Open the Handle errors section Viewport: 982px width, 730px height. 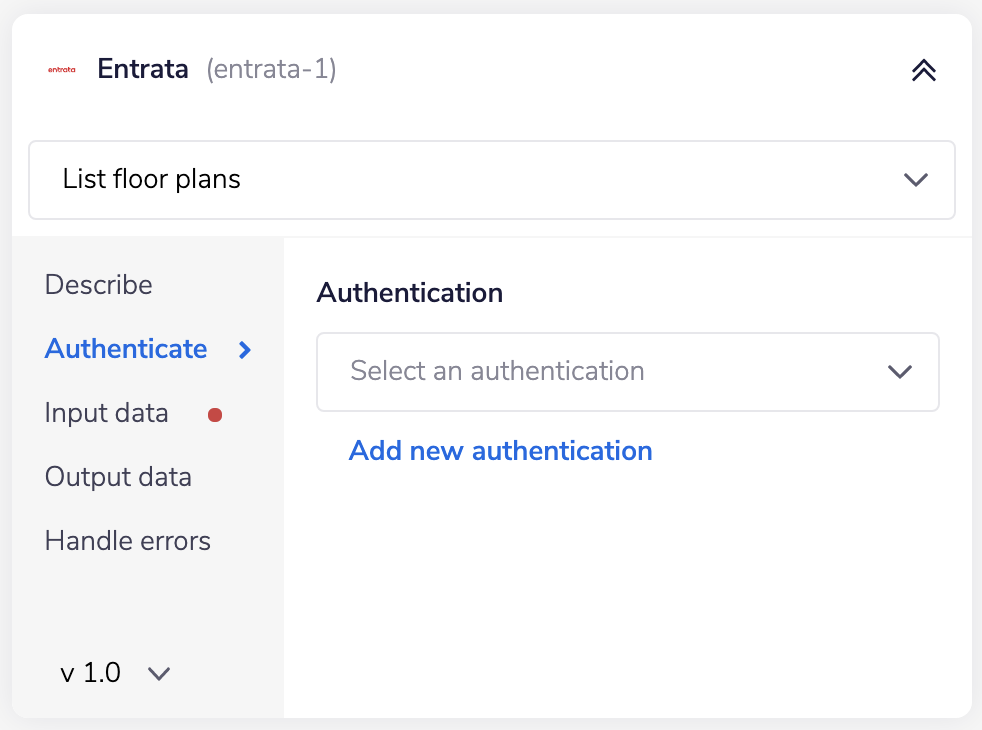point(127,540)
